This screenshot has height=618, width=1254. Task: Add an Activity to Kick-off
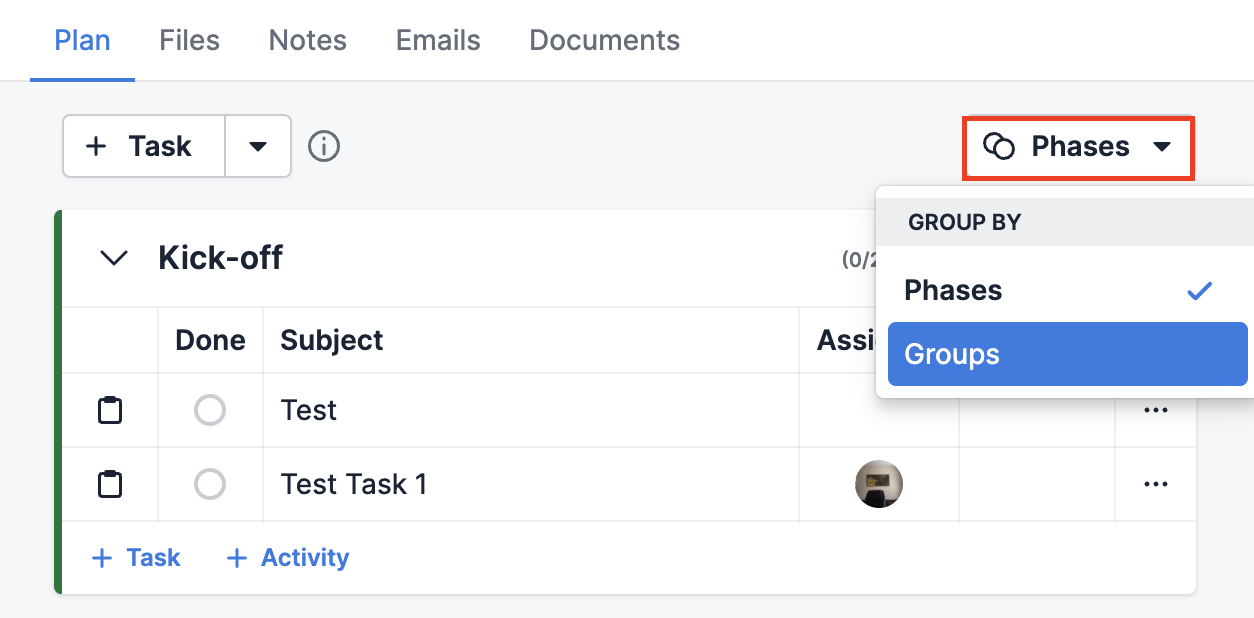[287, 557]
